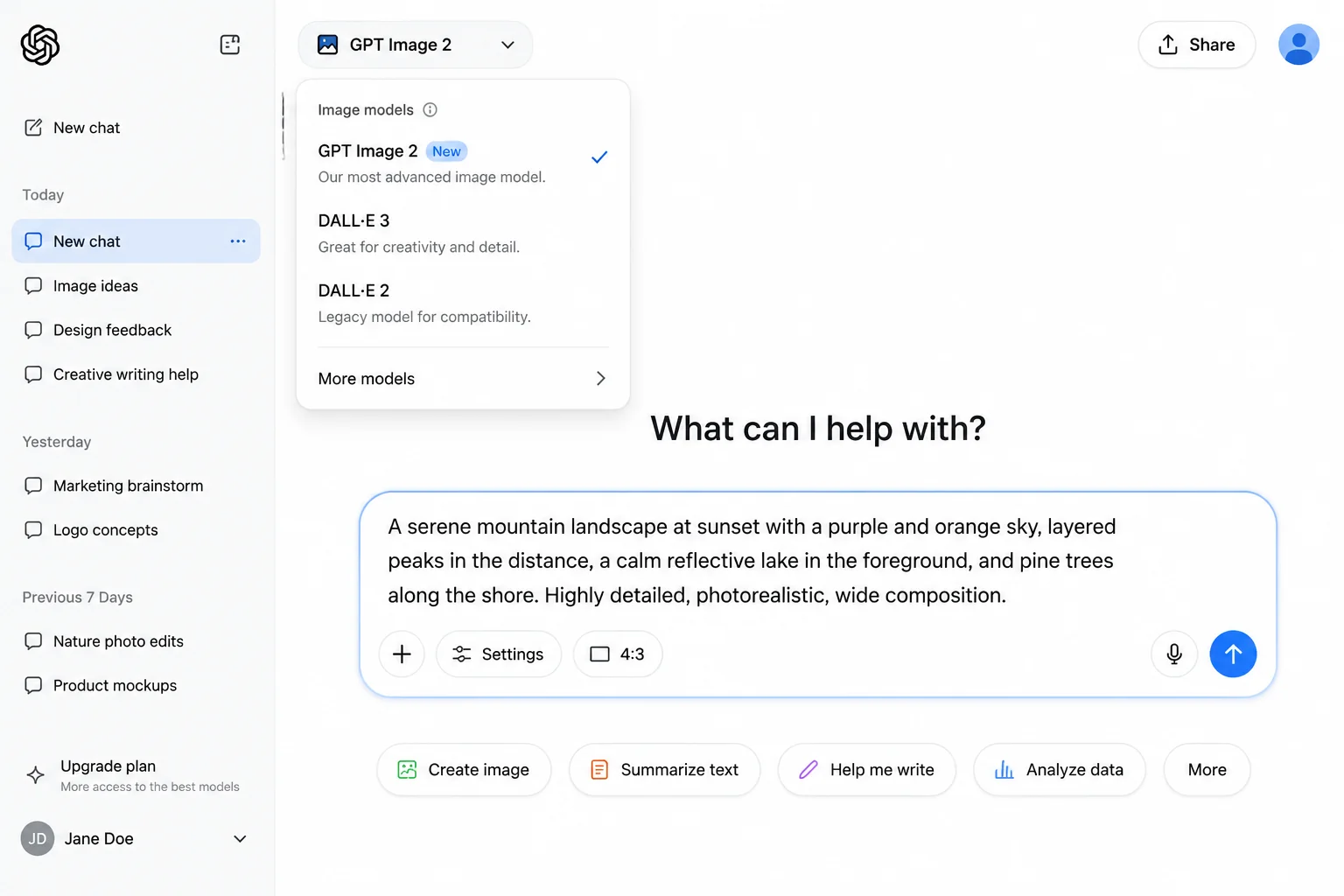Click the aspect ratio rectangle icon
1344x896 pixels.
pos(599,654)
